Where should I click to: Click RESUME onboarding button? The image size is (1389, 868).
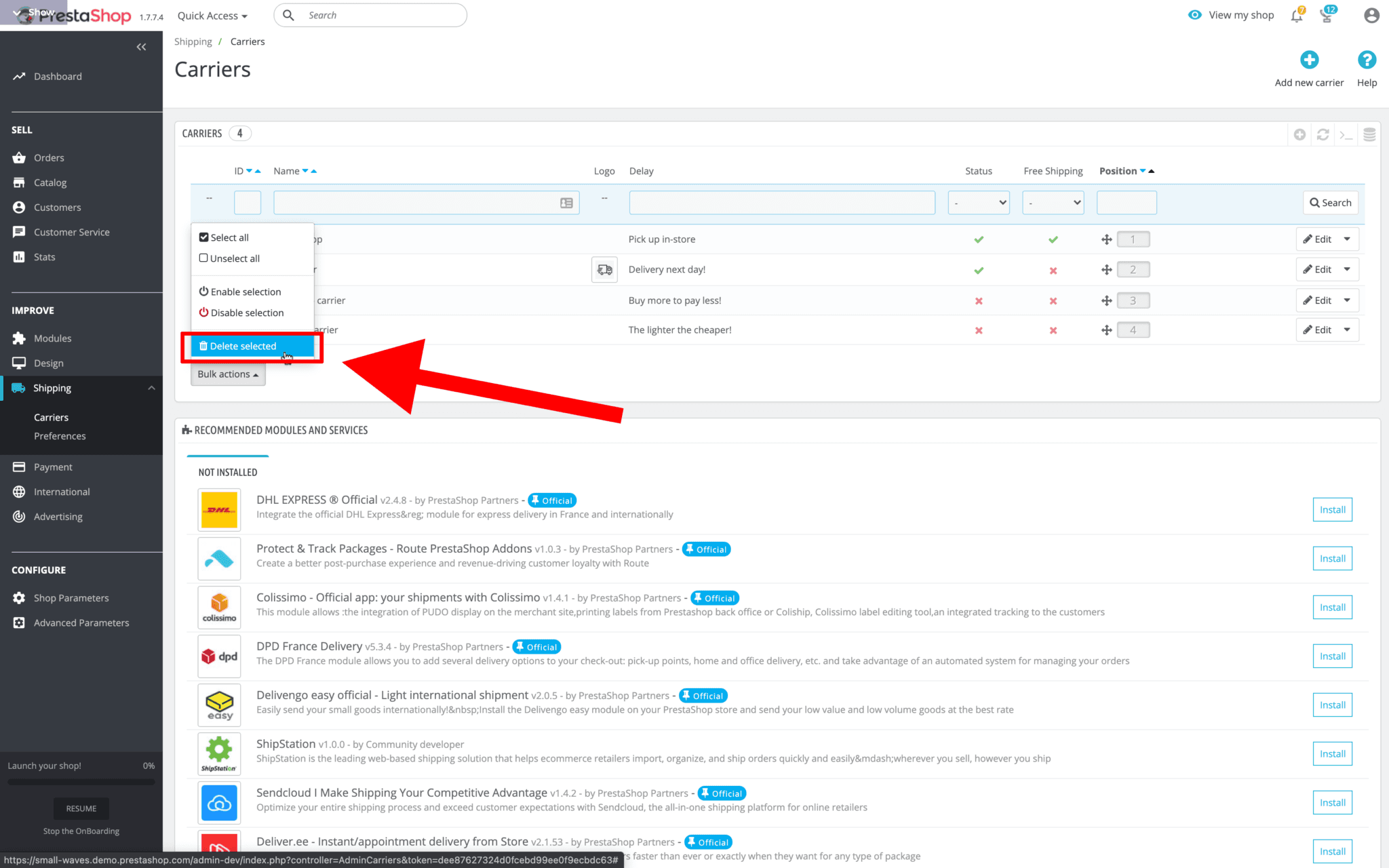tap(81, 808)
